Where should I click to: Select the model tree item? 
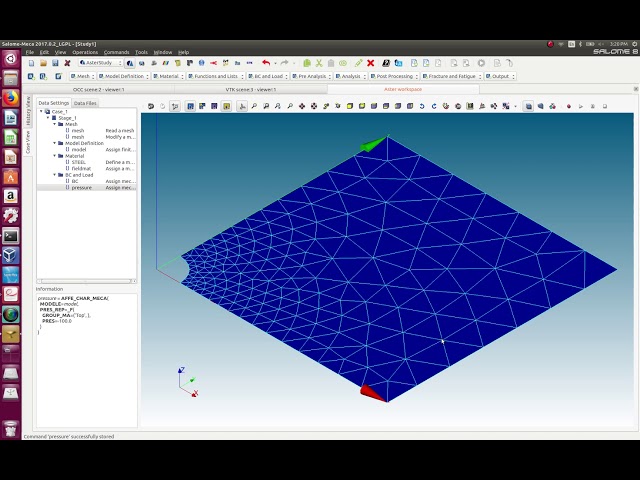click(x=79, y=150)
